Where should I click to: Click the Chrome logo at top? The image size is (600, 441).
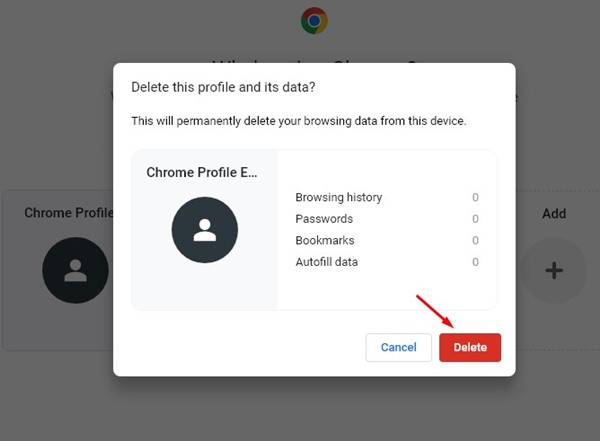tap(314, 21)
